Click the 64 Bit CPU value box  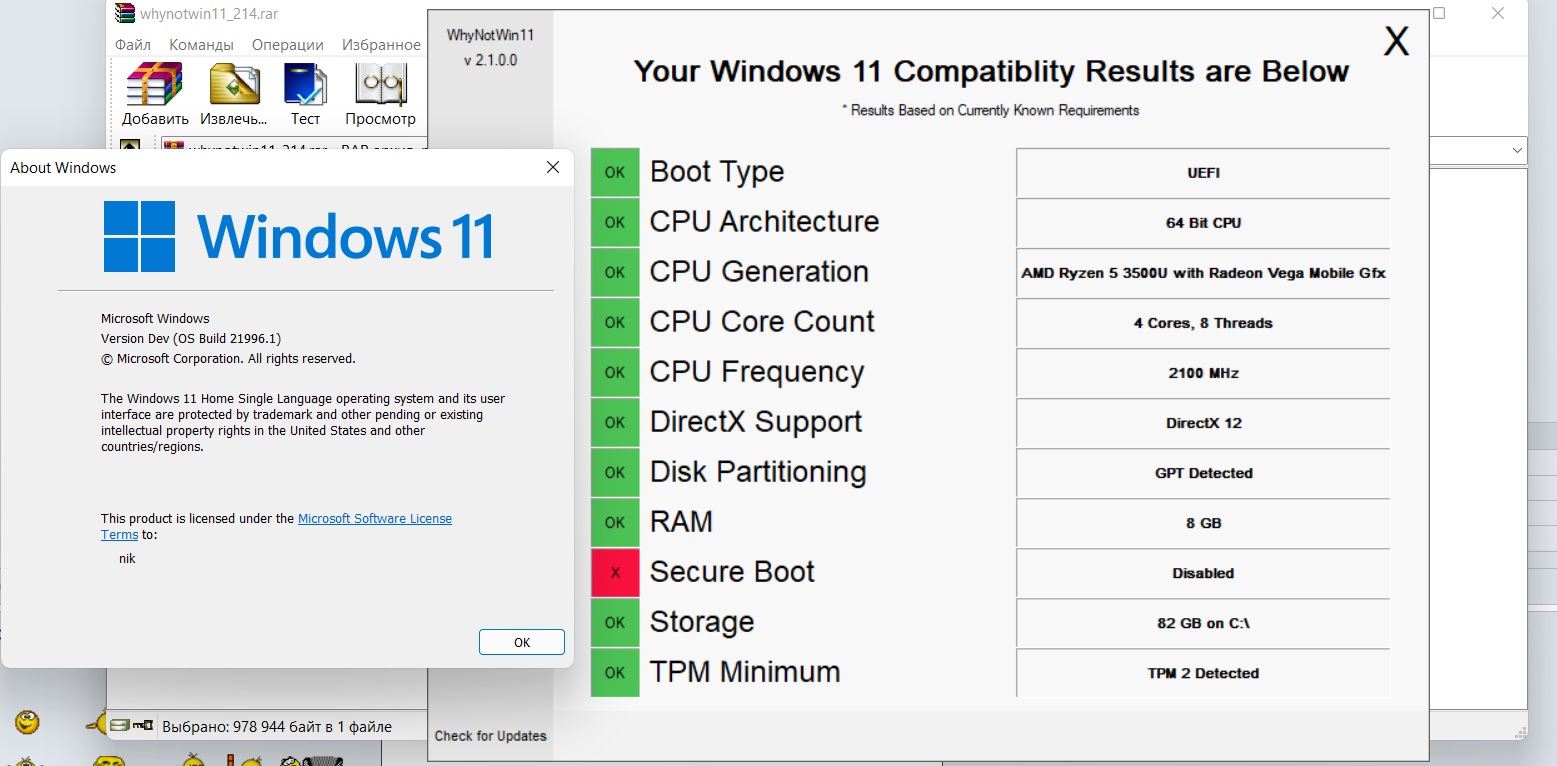(1203, 223)
